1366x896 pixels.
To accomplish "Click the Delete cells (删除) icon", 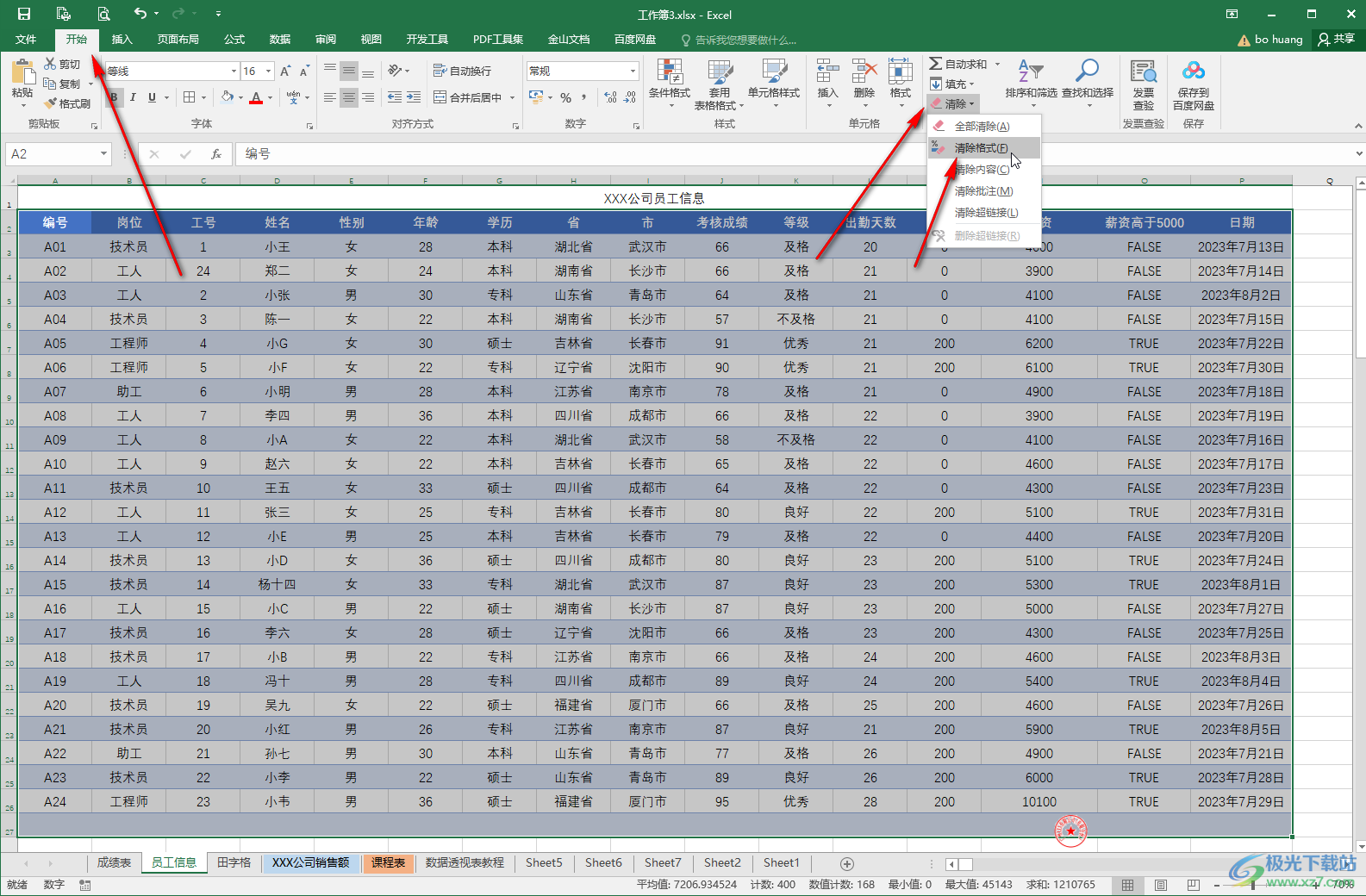I will [x=864, y=72].
